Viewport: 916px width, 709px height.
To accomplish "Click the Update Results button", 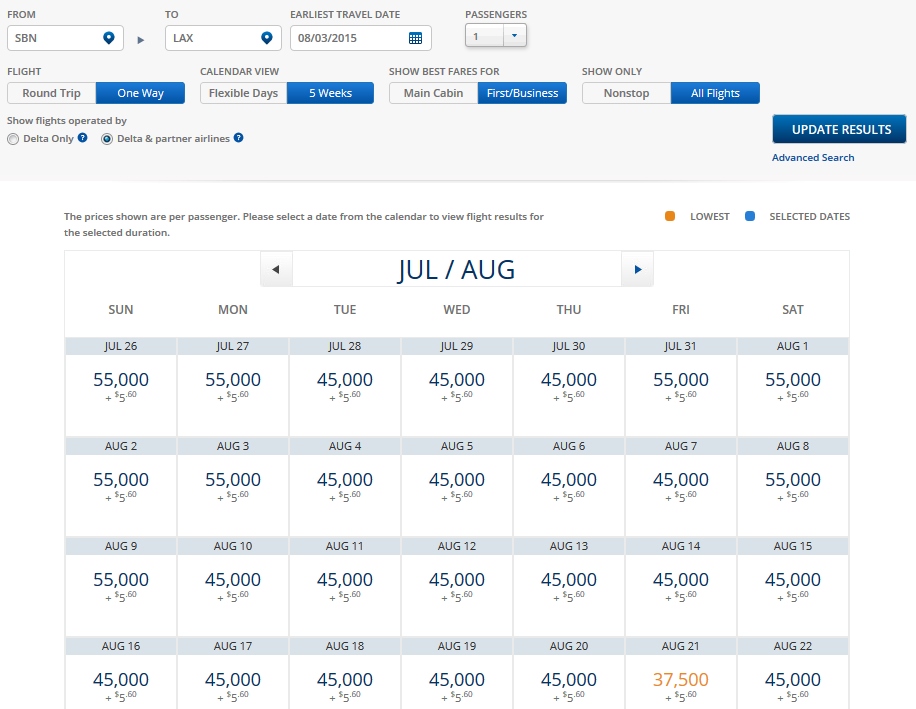I will point(840,129).
